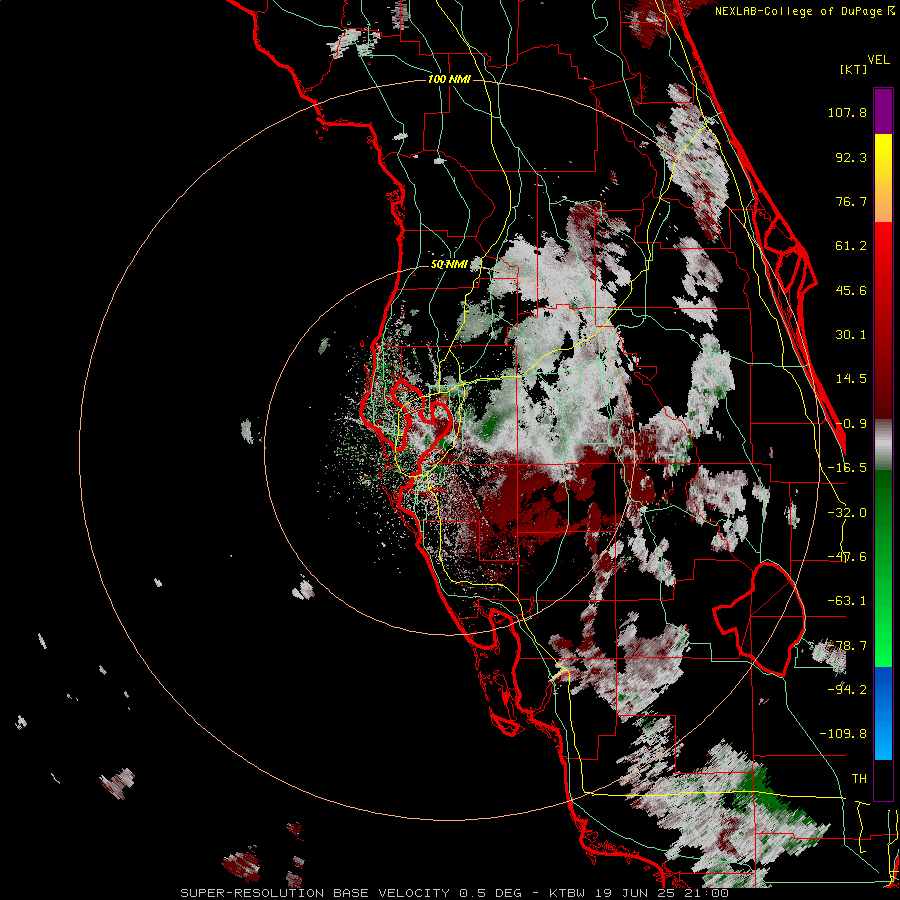The width and height of the screenshot is (900, 900).
Task: Select the 61.2 scale value
Action: (851, 246)
